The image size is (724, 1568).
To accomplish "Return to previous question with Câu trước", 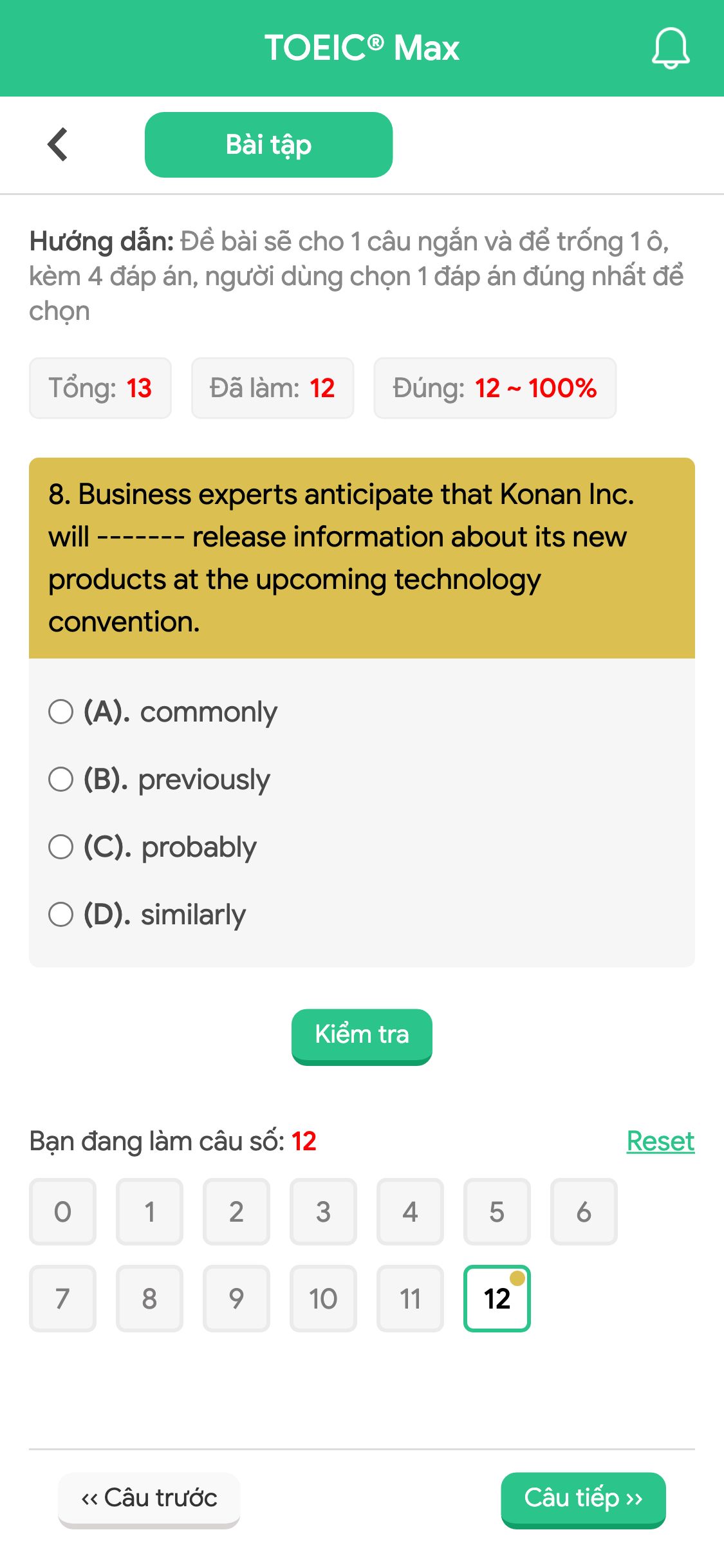I will tap(149, 1498).
